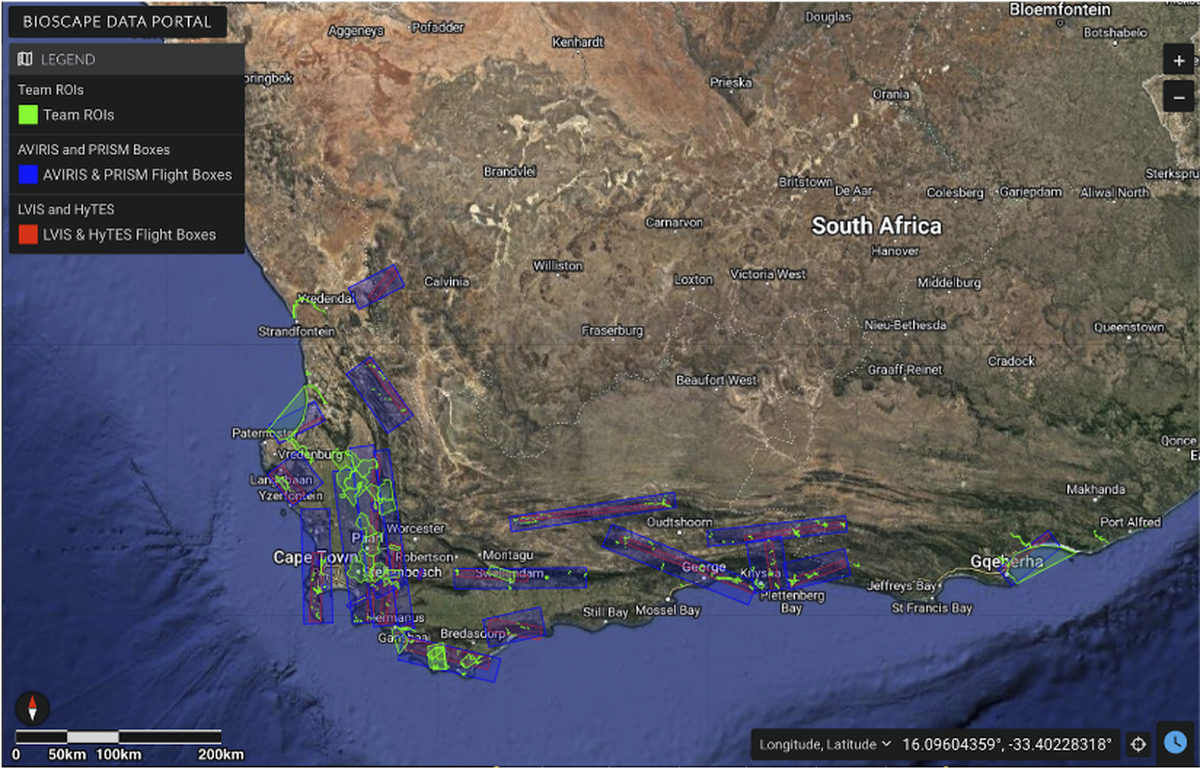This screenshot has width=1200, height=769.
Task: Click the 'LVIS & HyTES Flight Boxes' legend label
Action: [129, 235]
